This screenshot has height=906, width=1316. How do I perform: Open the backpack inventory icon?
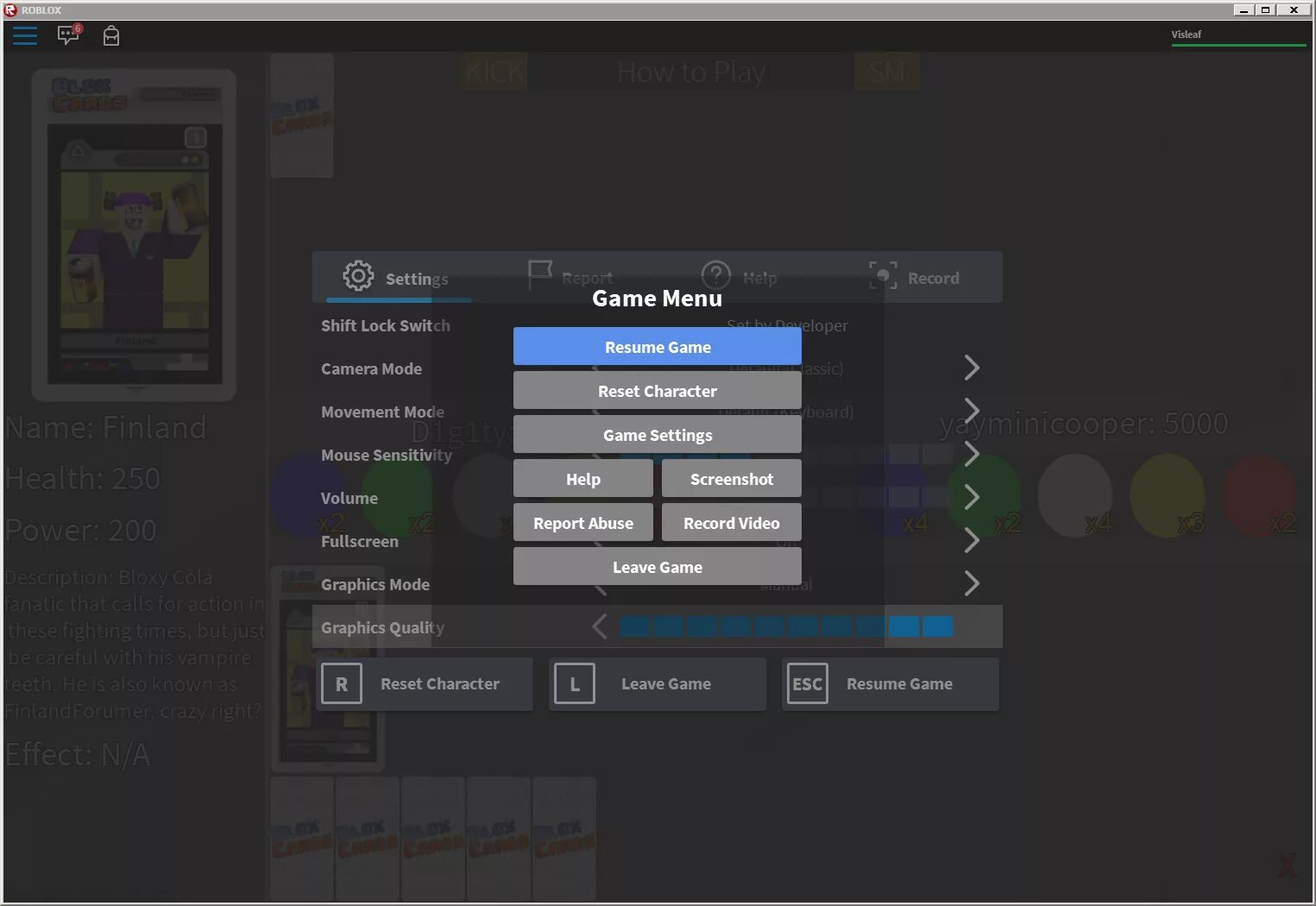(111, 35)
